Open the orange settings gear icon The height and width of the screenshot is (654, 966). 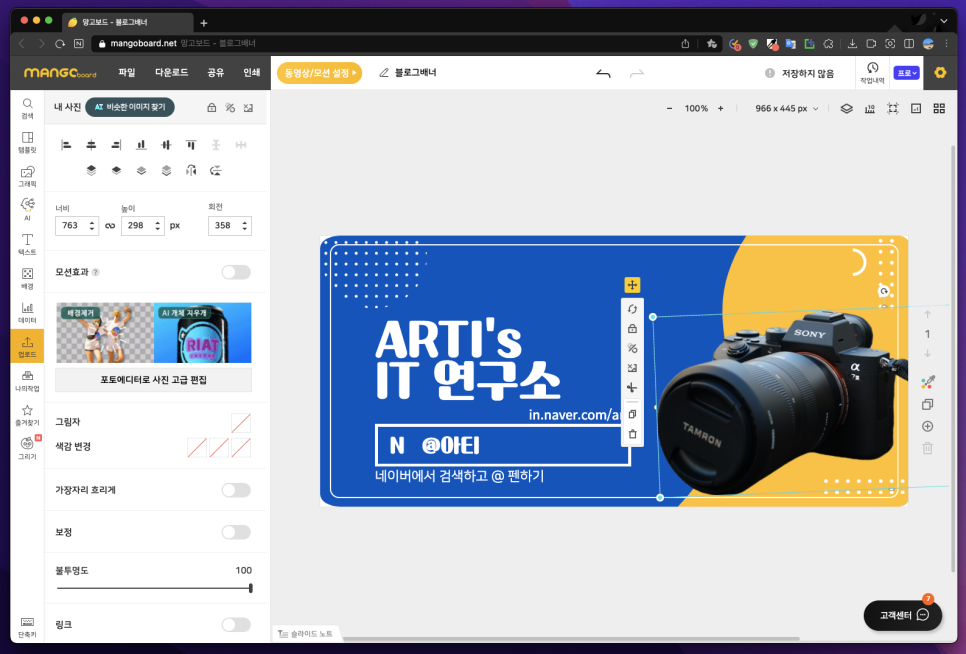(x=940, y=73)
